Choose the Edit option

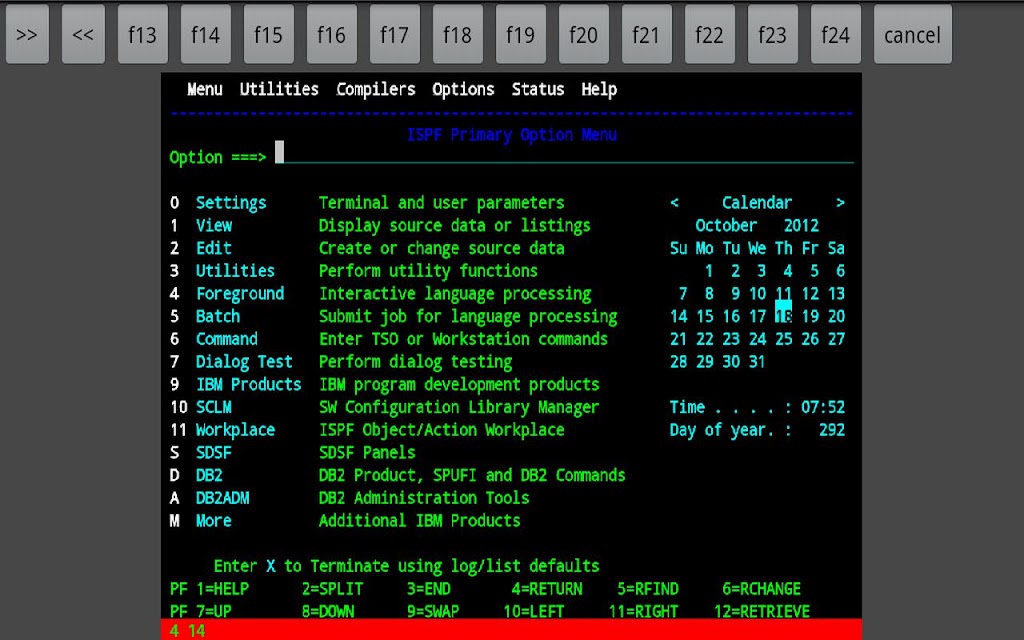point(213,248)
